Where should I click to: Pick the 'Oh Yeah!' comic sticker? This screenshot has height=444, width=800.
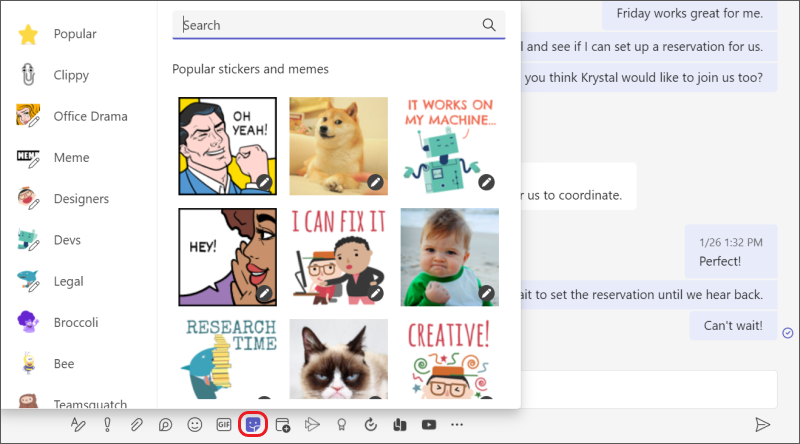pyautogui.click(x=228, y=146)
